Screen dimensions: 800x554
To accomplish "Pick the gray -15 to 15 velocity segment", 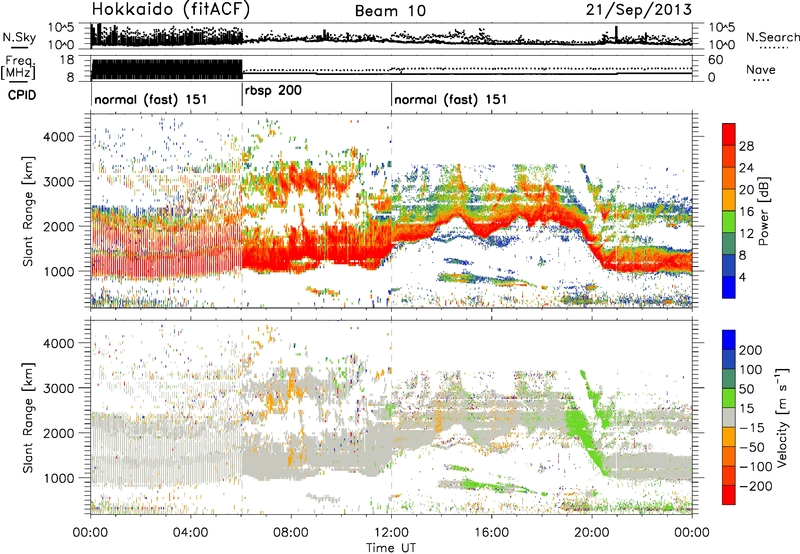I will pos(729,417).
